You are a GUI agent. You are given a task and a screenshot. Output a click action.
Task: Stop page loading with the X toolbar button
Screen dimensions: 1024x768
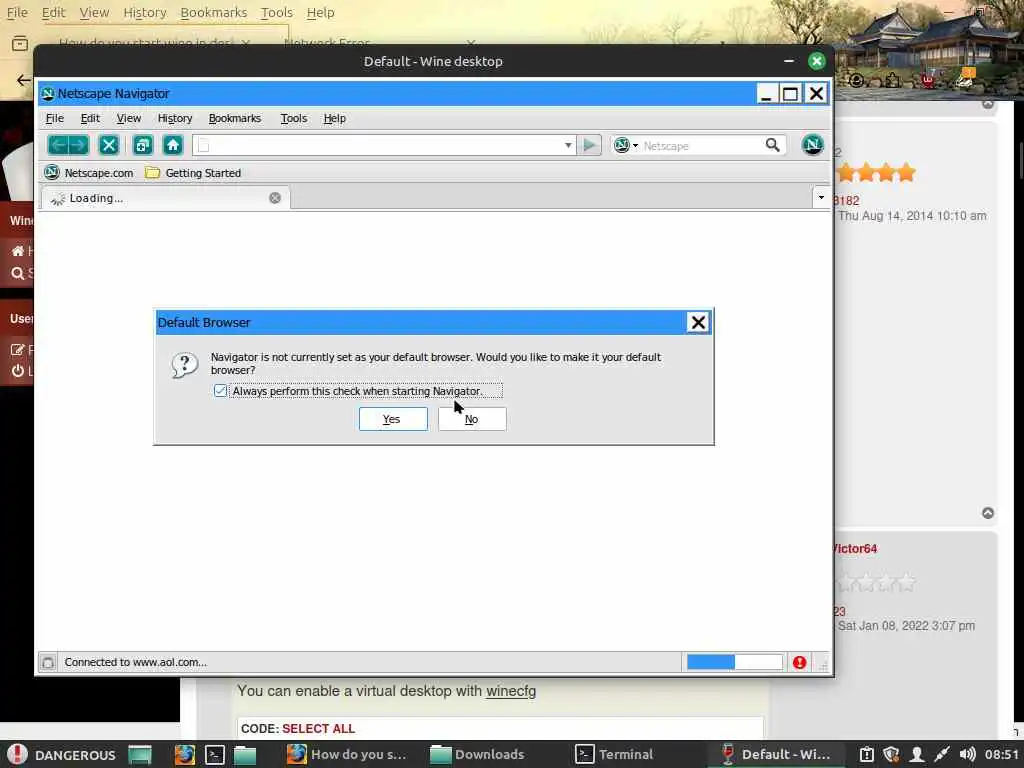109,145
